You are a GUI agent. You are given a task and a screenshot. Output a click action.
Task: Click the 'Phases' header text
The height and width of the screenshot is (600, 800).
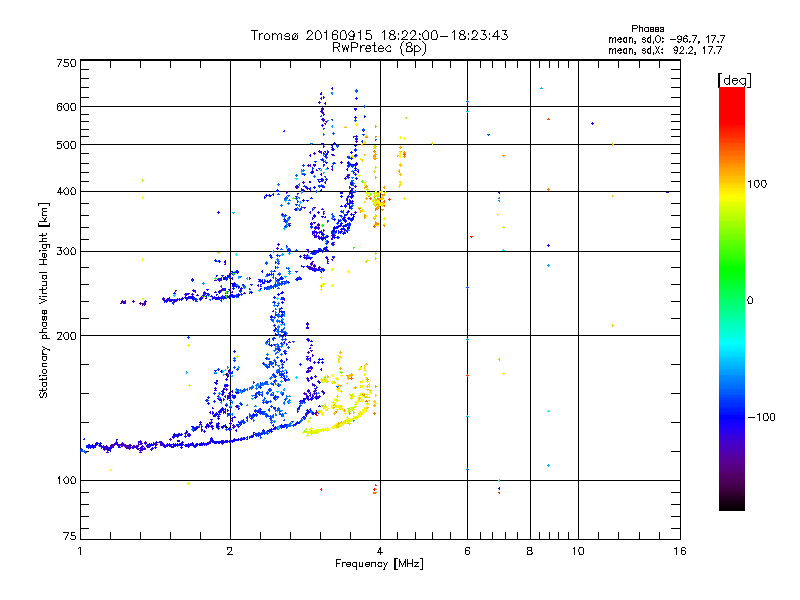[x=647, y=29]
